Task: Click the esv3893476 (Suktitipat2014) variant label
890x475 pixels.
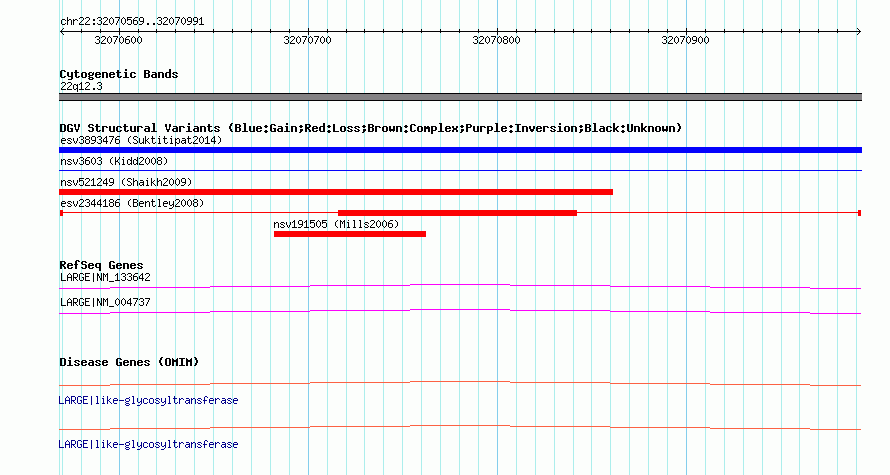Action: [x=141, y=140]
